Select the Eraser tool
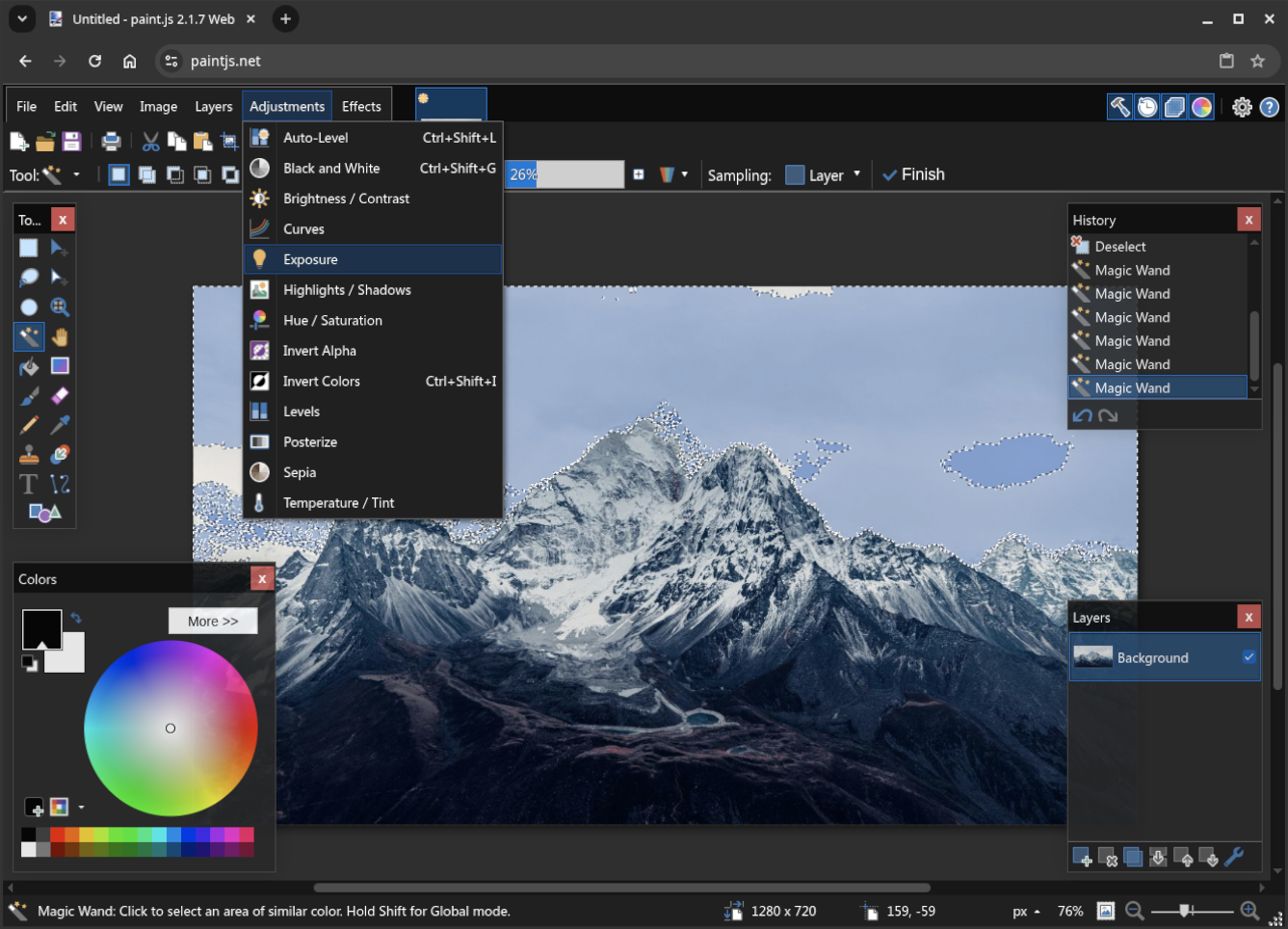The height and width of the screenshot is (929, 1288). (x=60, y=396)
